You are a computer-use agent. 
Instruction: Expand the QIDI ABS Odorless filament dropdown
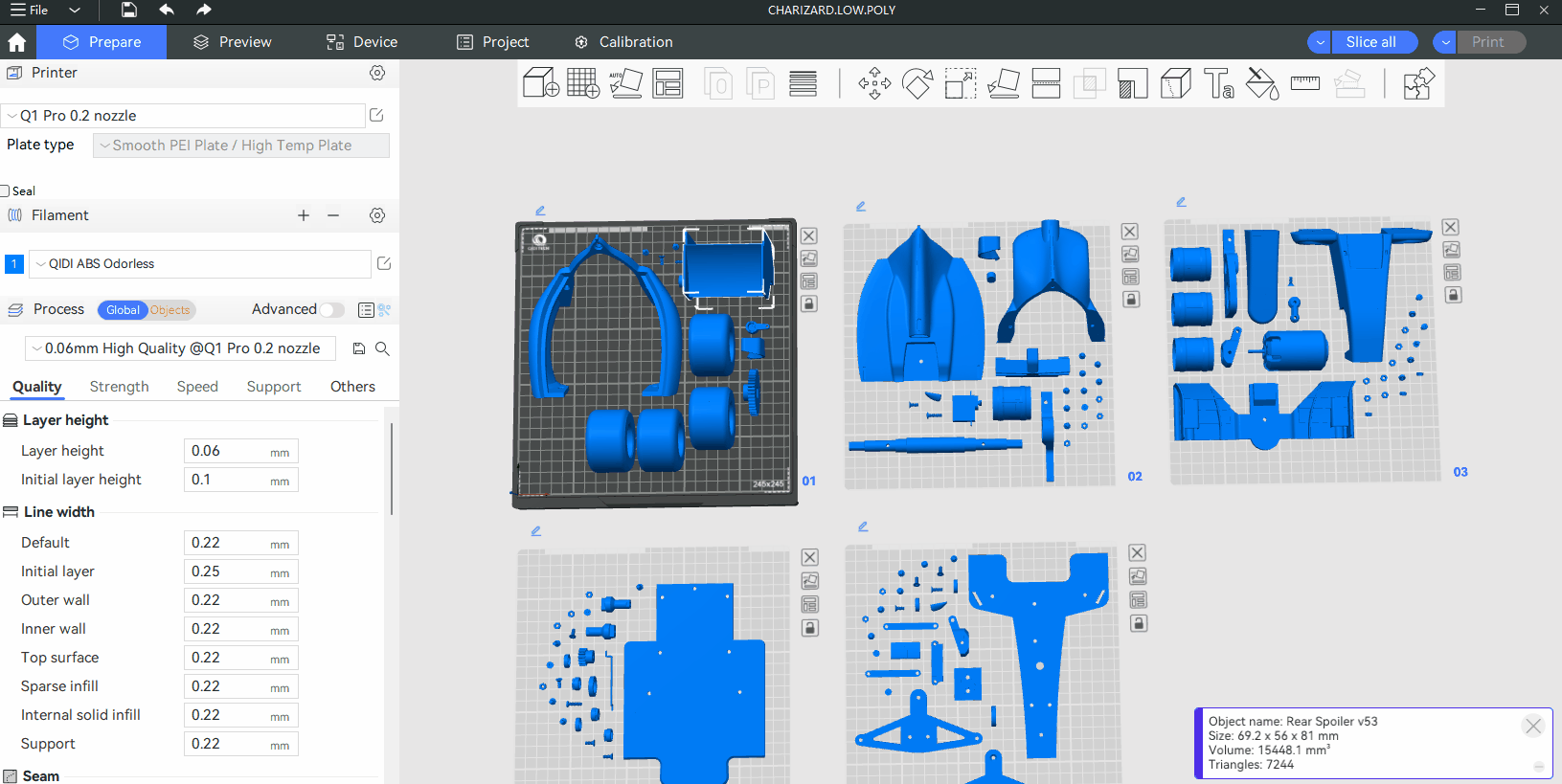click(x=199, y=264)
